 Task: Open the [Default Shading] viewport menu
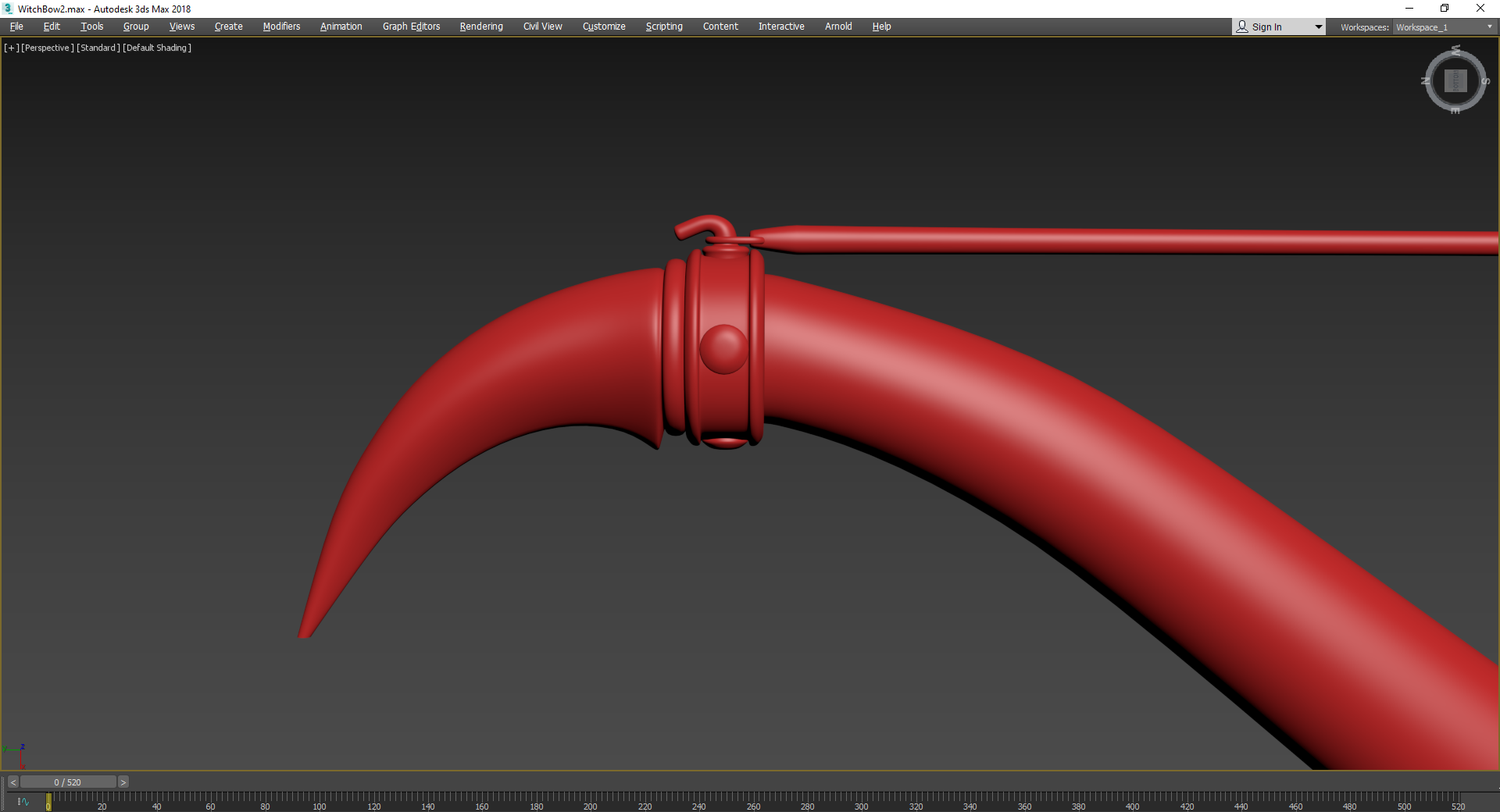(157, 48)
